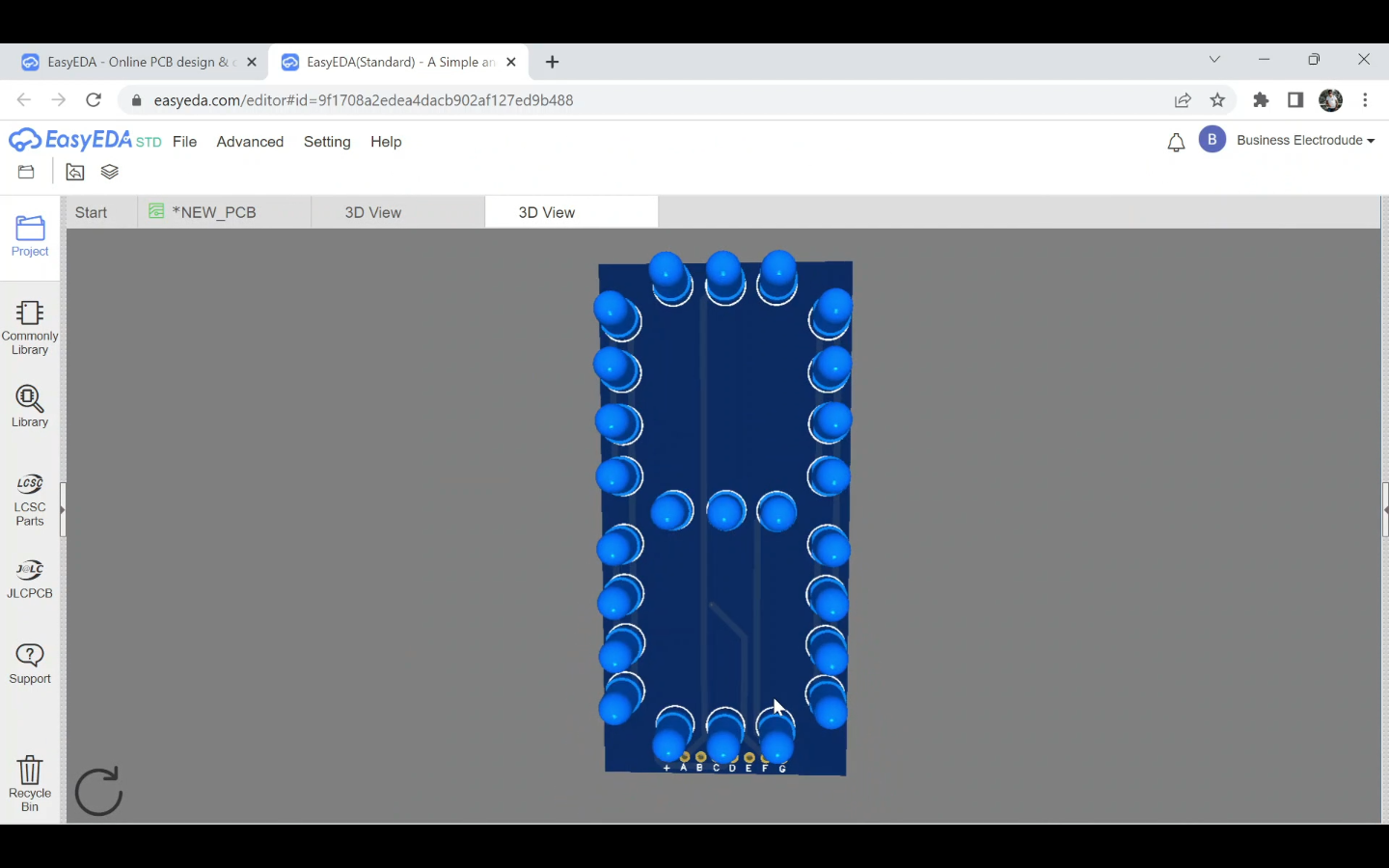Viewport: 1389px width, 868px height.
Task: Click the Layer Manager icon in toolbar
Action: tap(109, 172)
